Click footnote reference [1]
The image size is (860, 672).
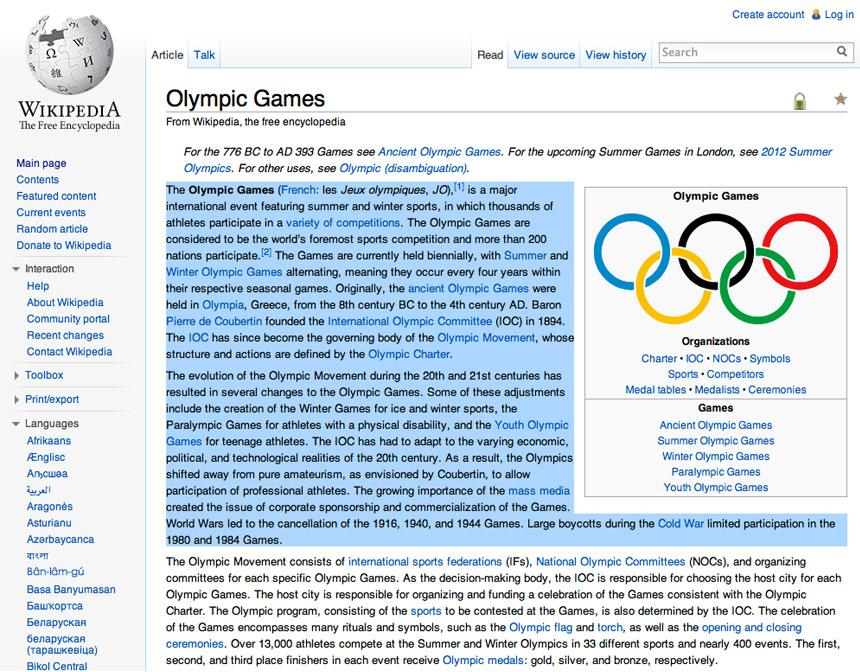459,187
